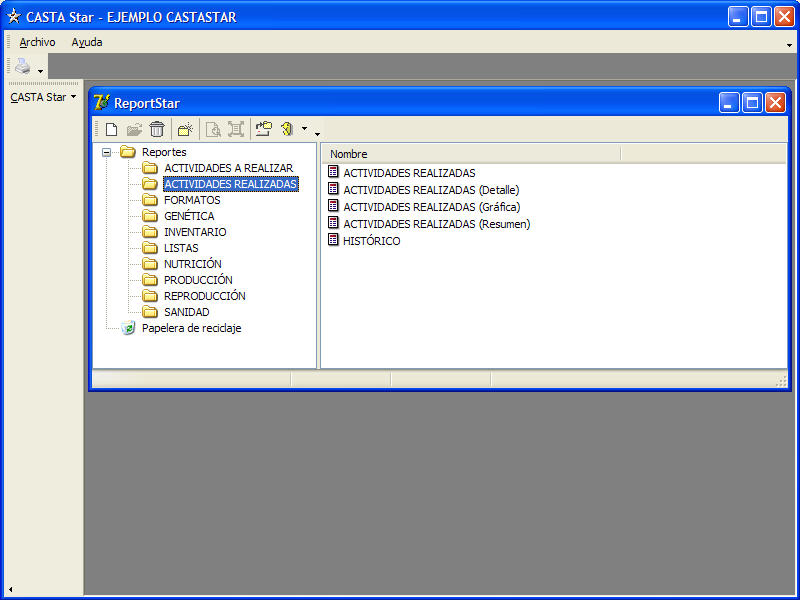Open the Archivo menu
This screenshot has width=800, height=600.
pos(37,42)
